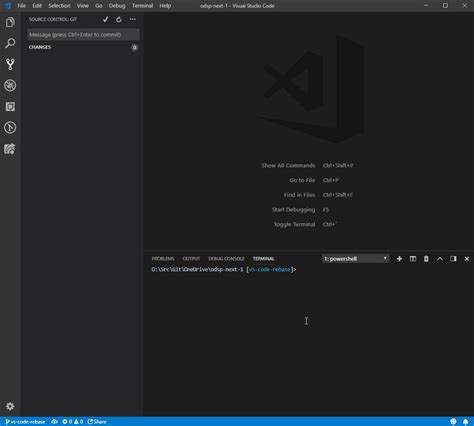Switch to the OUTPUT panel tab

tap(191, 259)
